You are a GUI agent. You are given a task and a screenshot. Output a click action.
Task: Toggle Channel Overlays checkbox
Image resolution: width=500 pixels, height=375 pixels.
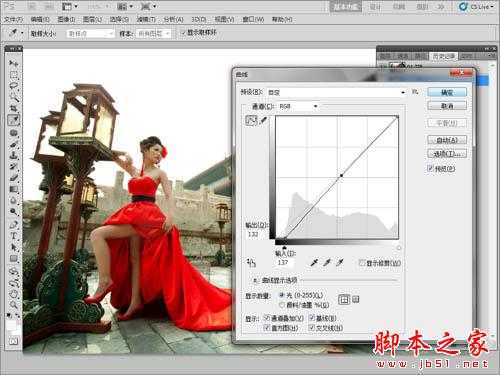pos(267,318)
